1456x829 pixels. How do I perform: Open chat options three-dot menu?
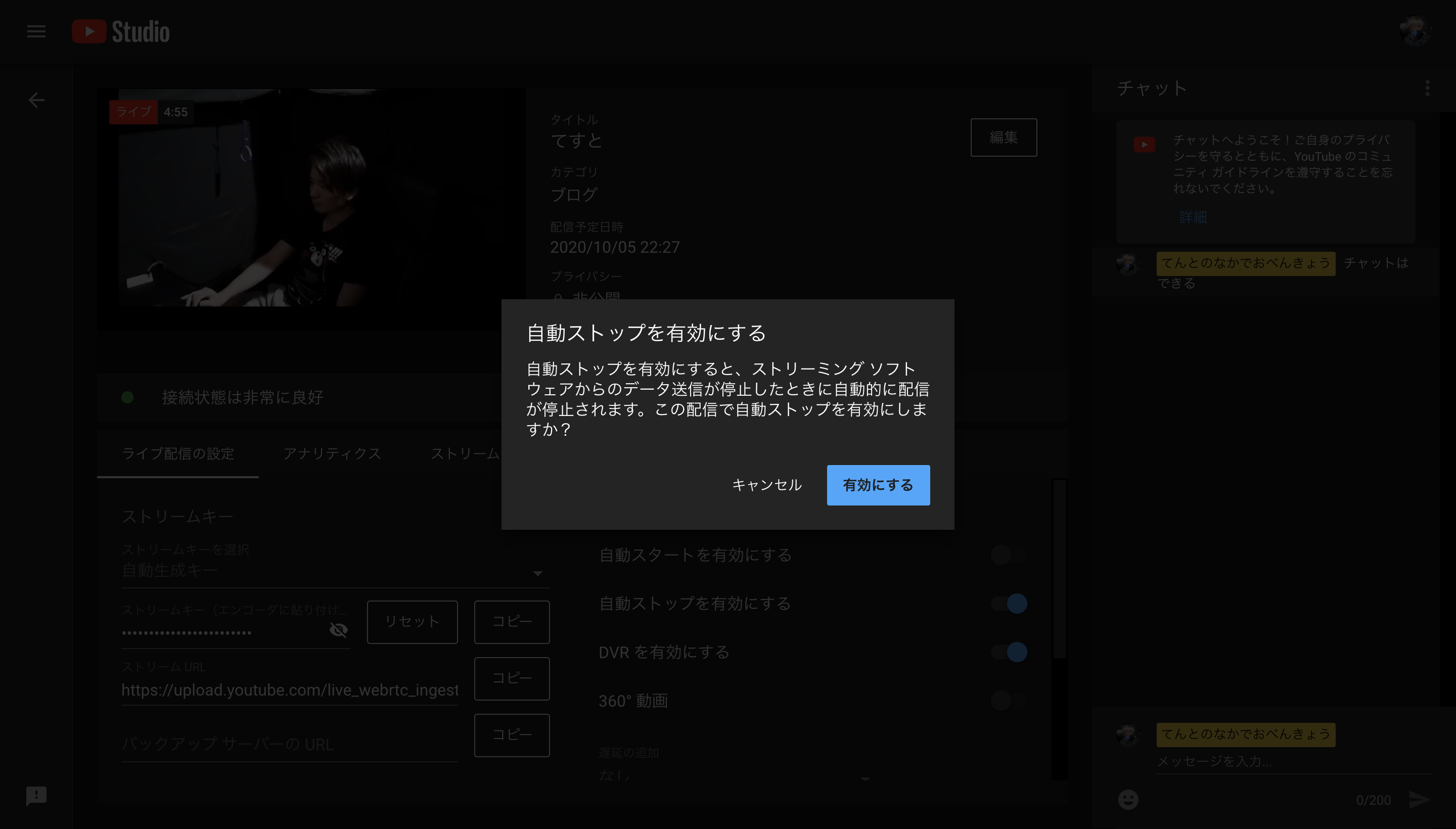click(1427, 87)
